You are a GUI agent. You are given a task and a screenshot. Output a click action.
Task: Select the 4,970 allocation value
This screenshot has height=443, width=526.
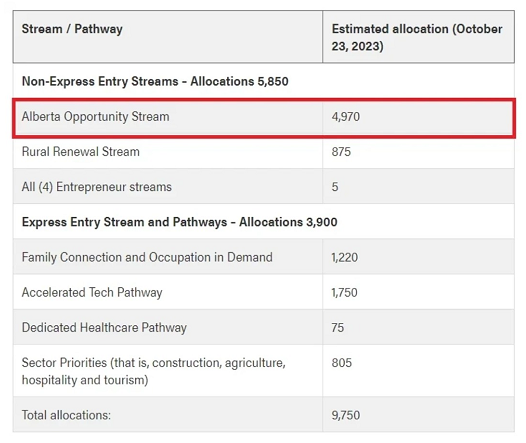click(x=346, y=117)
